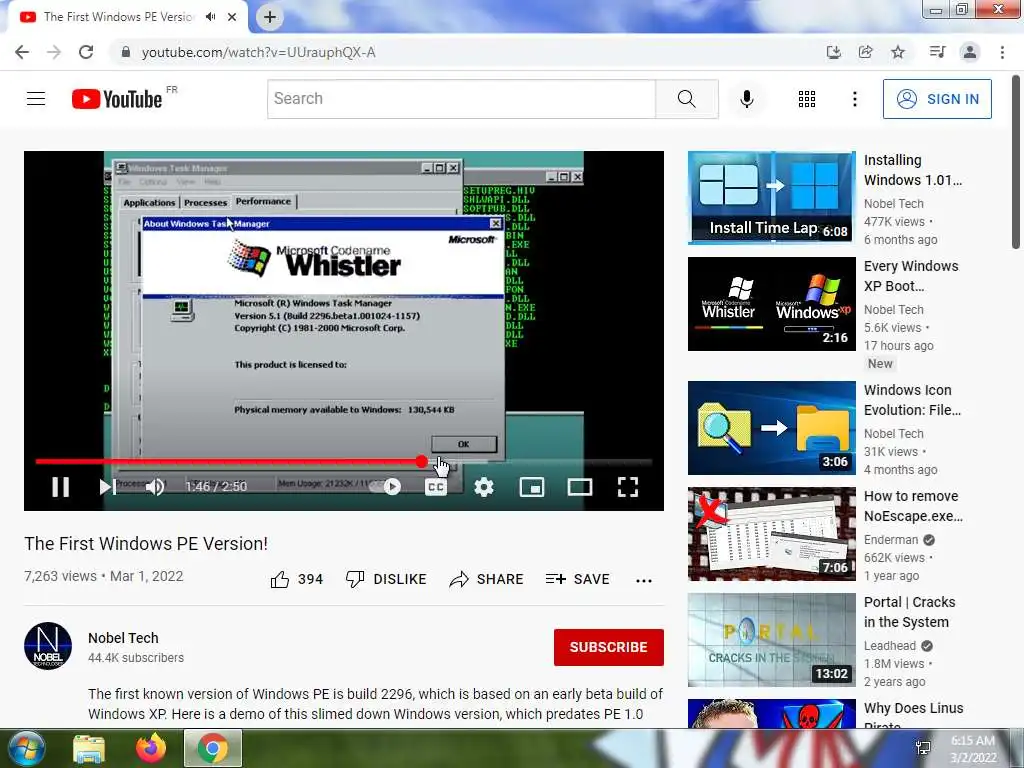Screen dimensions: 1024x768
Task: Enter fullscreen mode
Action: [628, 487]
